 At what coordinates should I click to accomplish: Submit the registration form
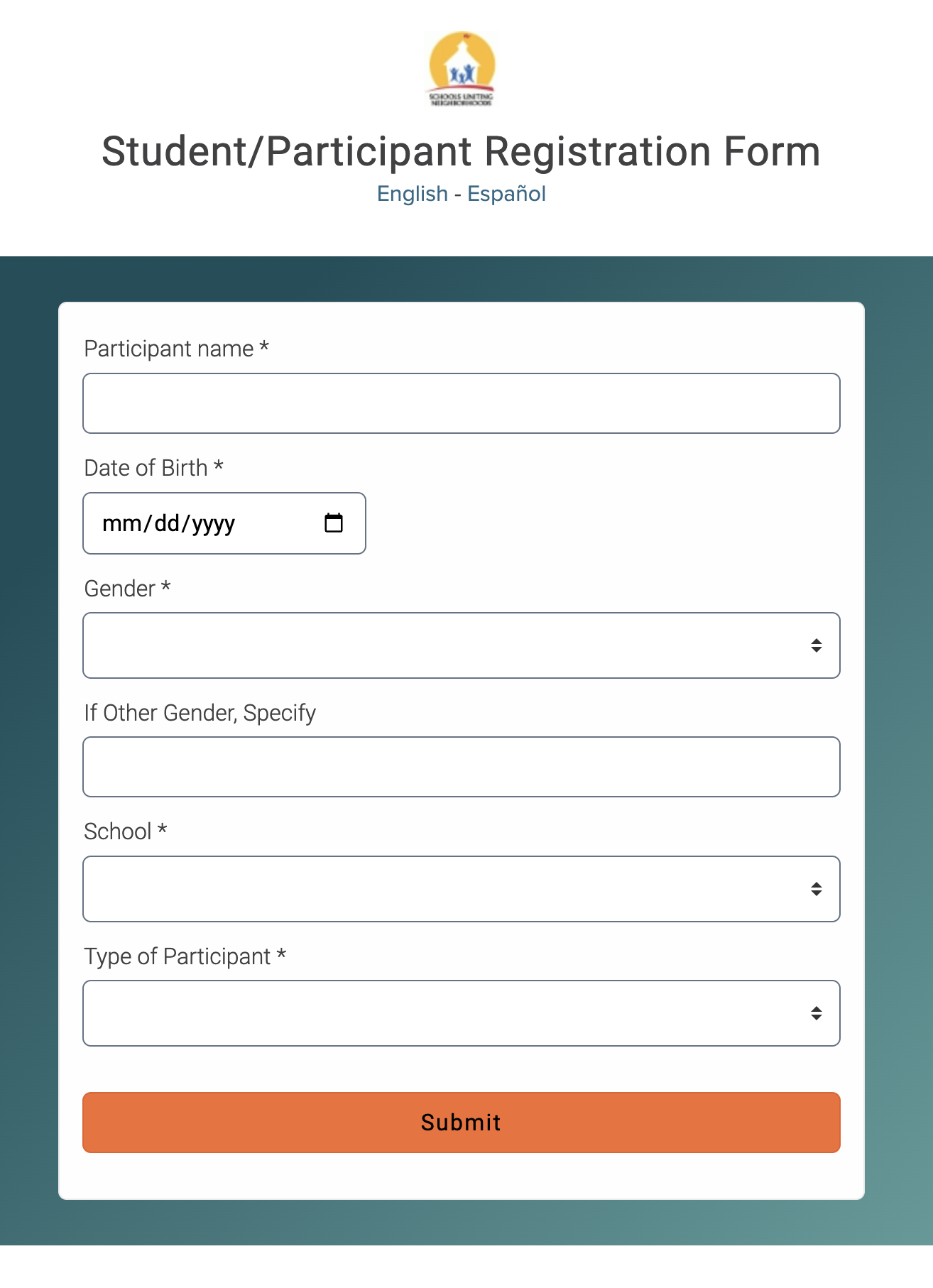point(462,1123)
